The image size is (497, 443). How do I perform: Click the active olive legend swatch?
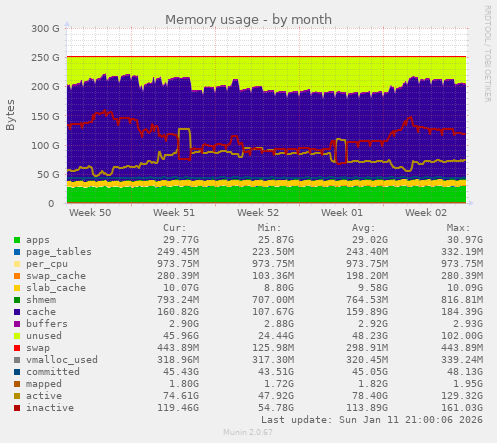17,396
